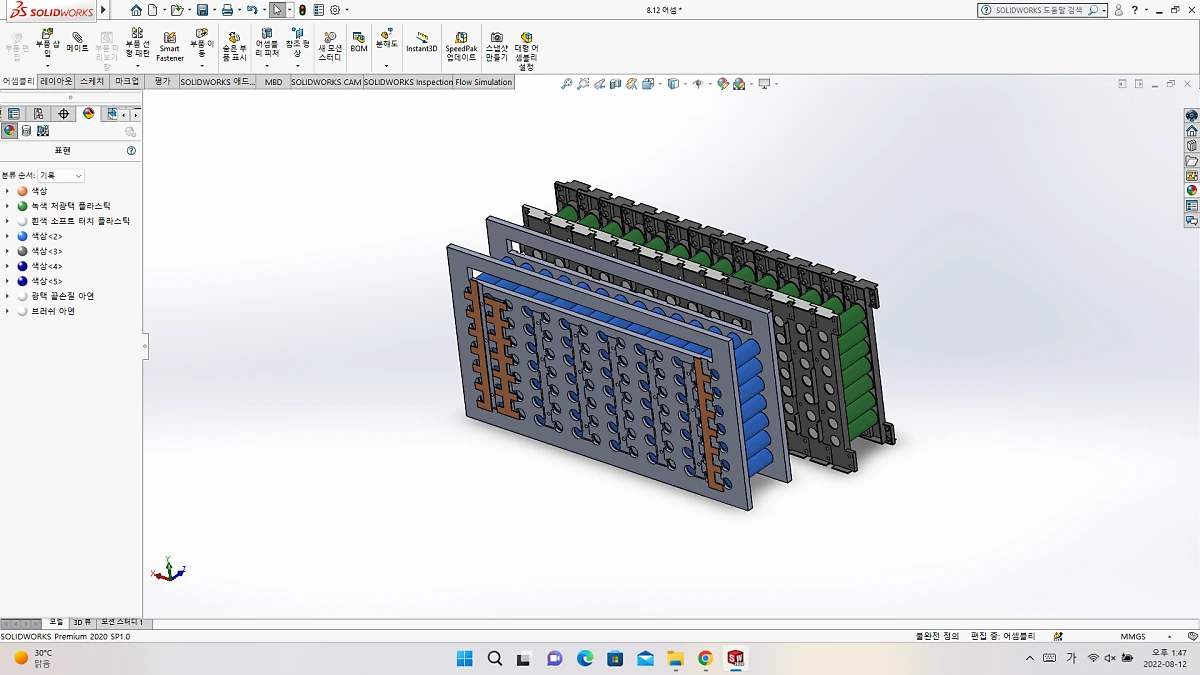The height and width of the screenshot is (675, 1200).
Task: Click MMGS unit system in status bar
Action: (1133, 636)
